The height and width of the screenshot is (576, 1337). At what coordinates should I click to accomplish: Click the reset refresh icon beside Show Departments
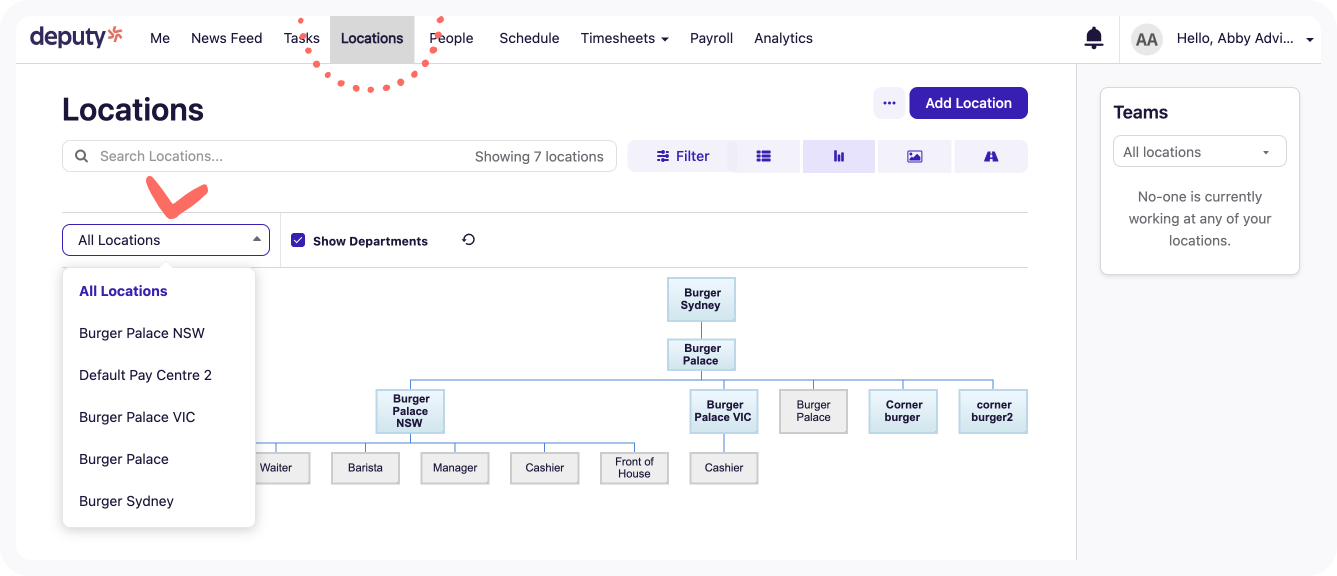tap(468, 240)
